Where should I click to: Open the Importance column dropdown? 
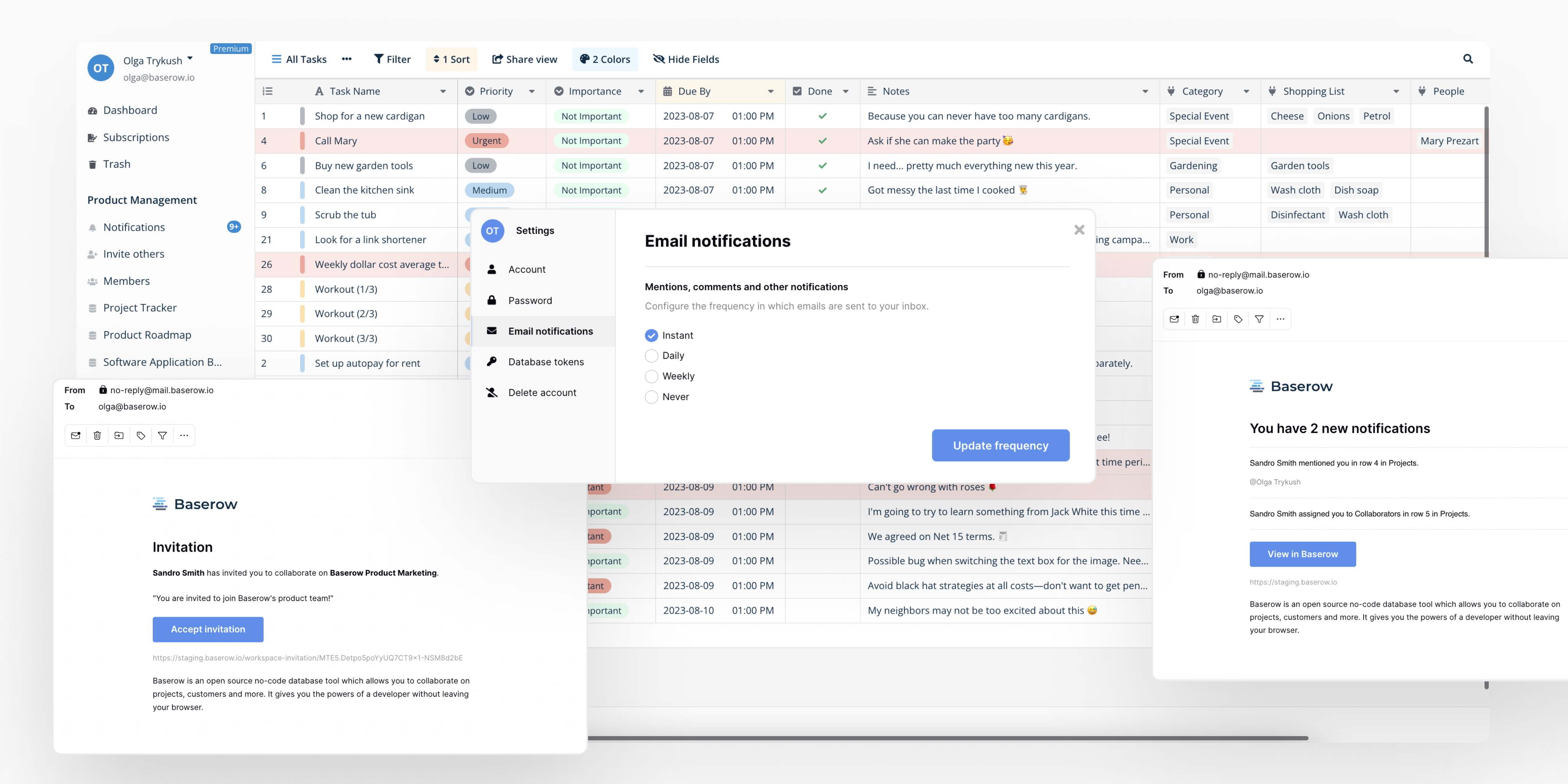(x=641, y=91)
